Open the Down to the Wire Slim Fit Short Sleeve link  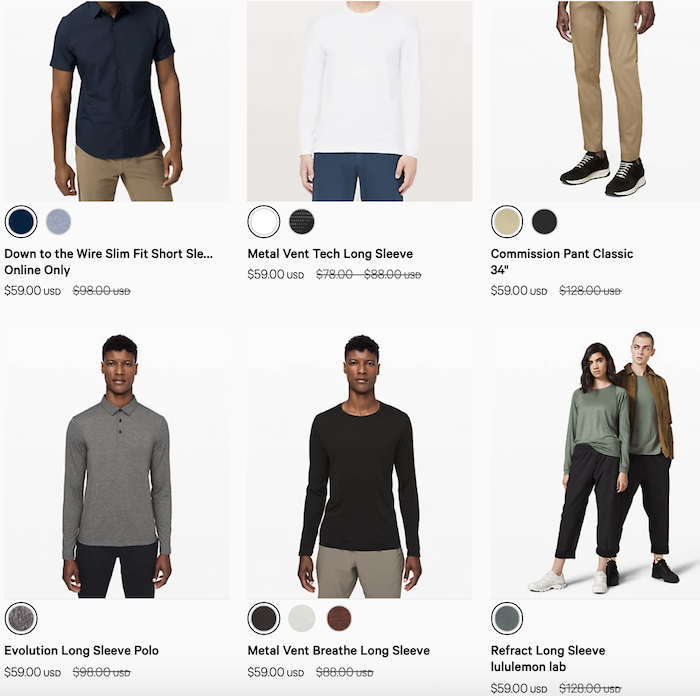(x=108, y=262)
